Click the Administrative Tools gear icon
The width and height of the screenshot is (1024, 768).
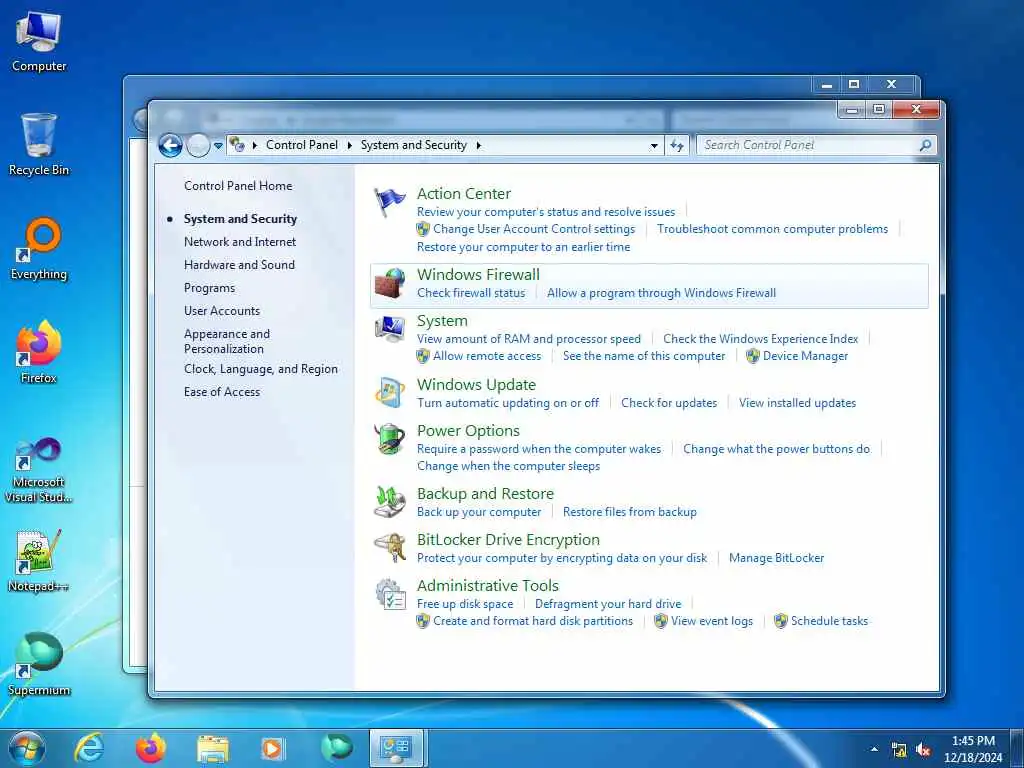pos(390,594)
